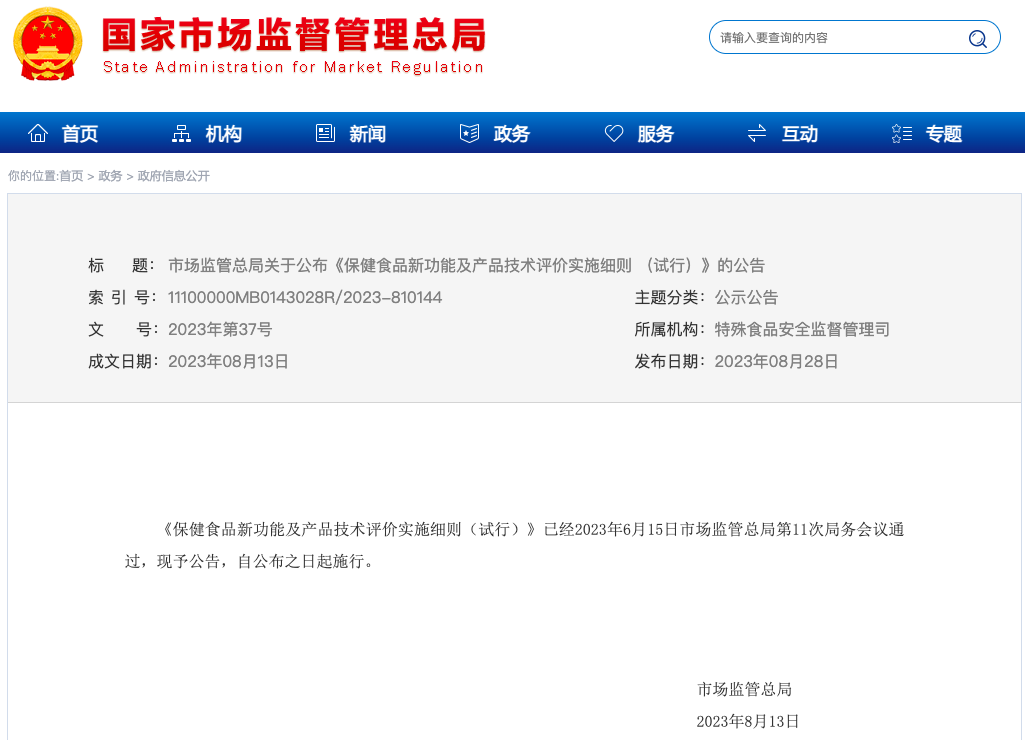Open the 政府信息公开 breadcrumb link
The width and height of the screenshot is (1025, 740).
pyautogui.click(x=174, y=176)
